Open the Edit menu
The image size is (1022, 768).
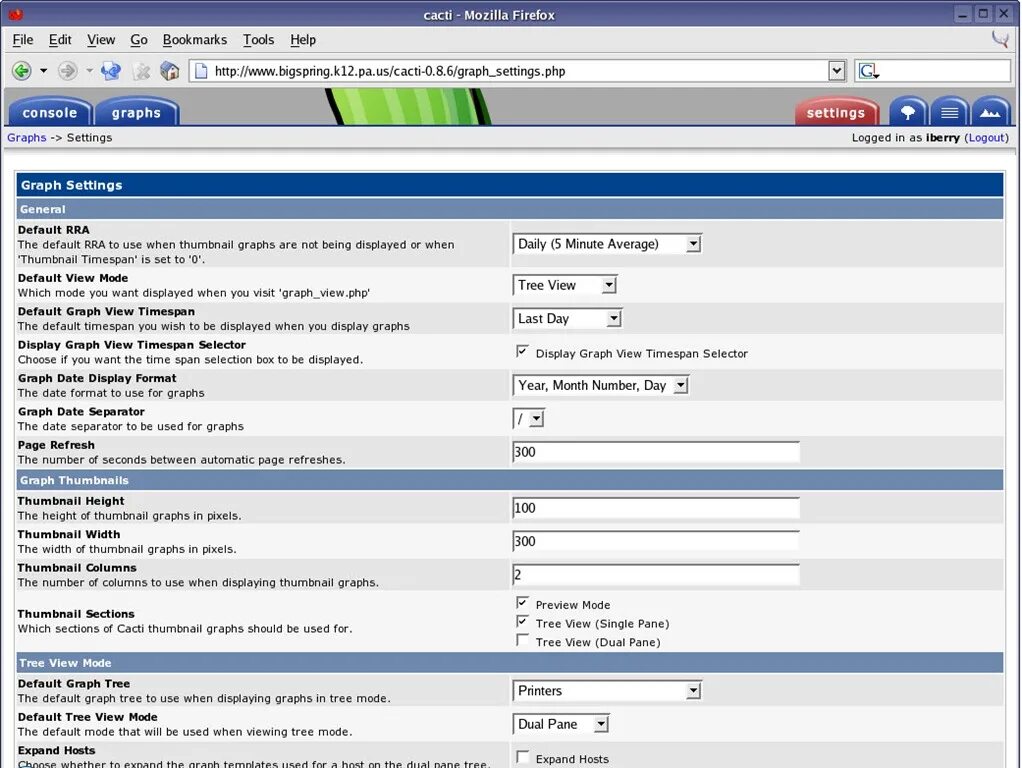point(60,40)
